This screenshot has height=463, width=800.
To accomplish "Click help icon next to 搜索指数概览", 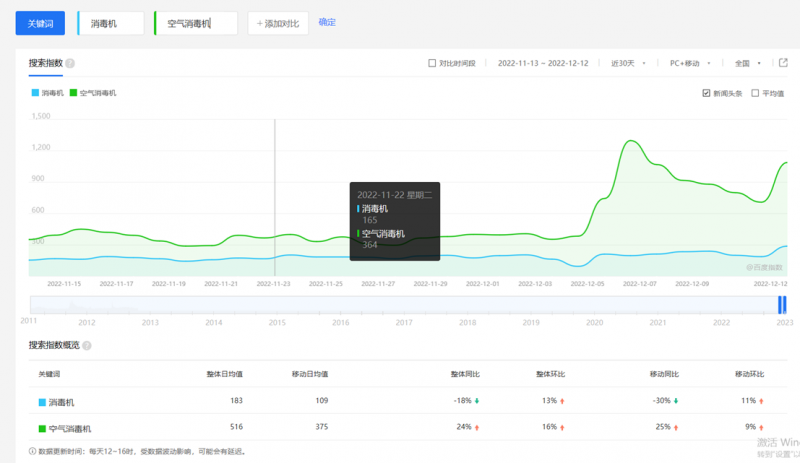I will point(87,345).
